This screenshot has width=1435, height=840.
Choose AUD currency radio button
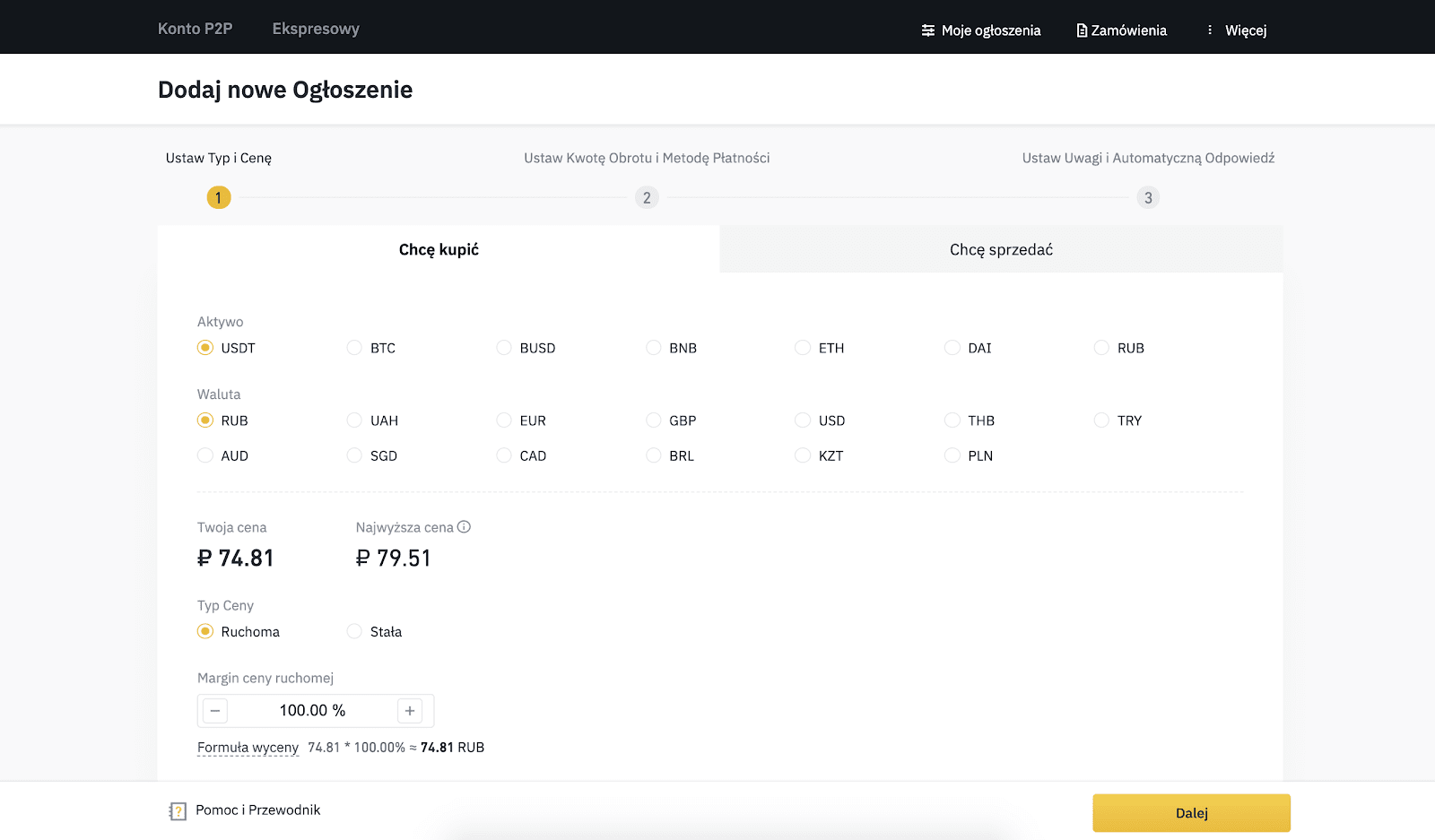[x=205, y=455]
